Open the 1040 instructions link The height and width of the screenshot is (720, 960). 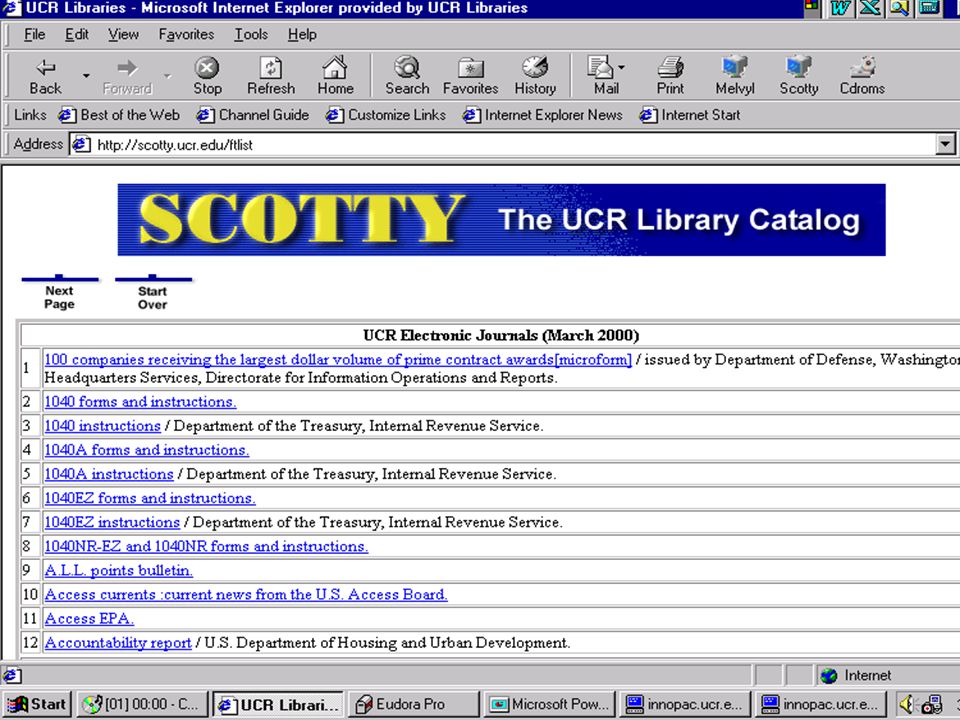[x=102, y=426]
